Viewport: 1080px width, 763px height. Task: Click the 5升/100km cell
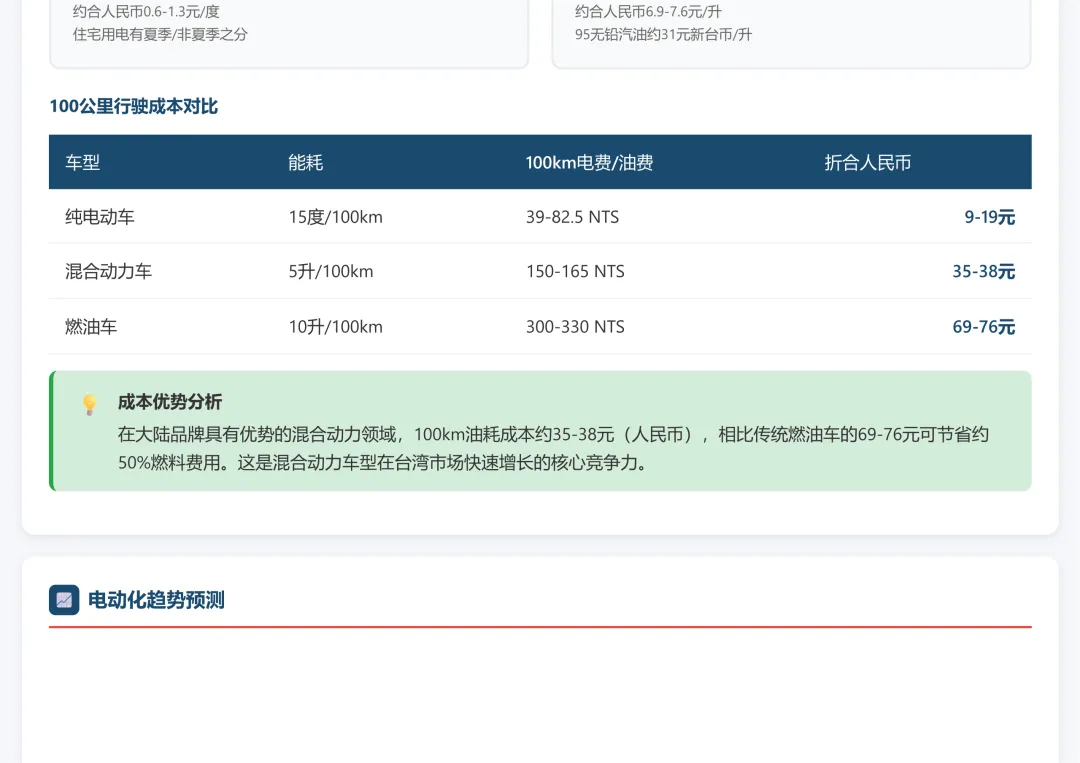[x=331, y=271]
